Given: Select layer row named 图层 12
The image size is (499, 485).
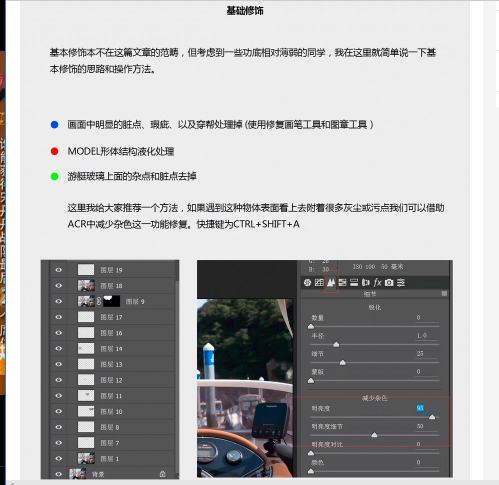Looking at the screenshot, I should pos(112,380).
